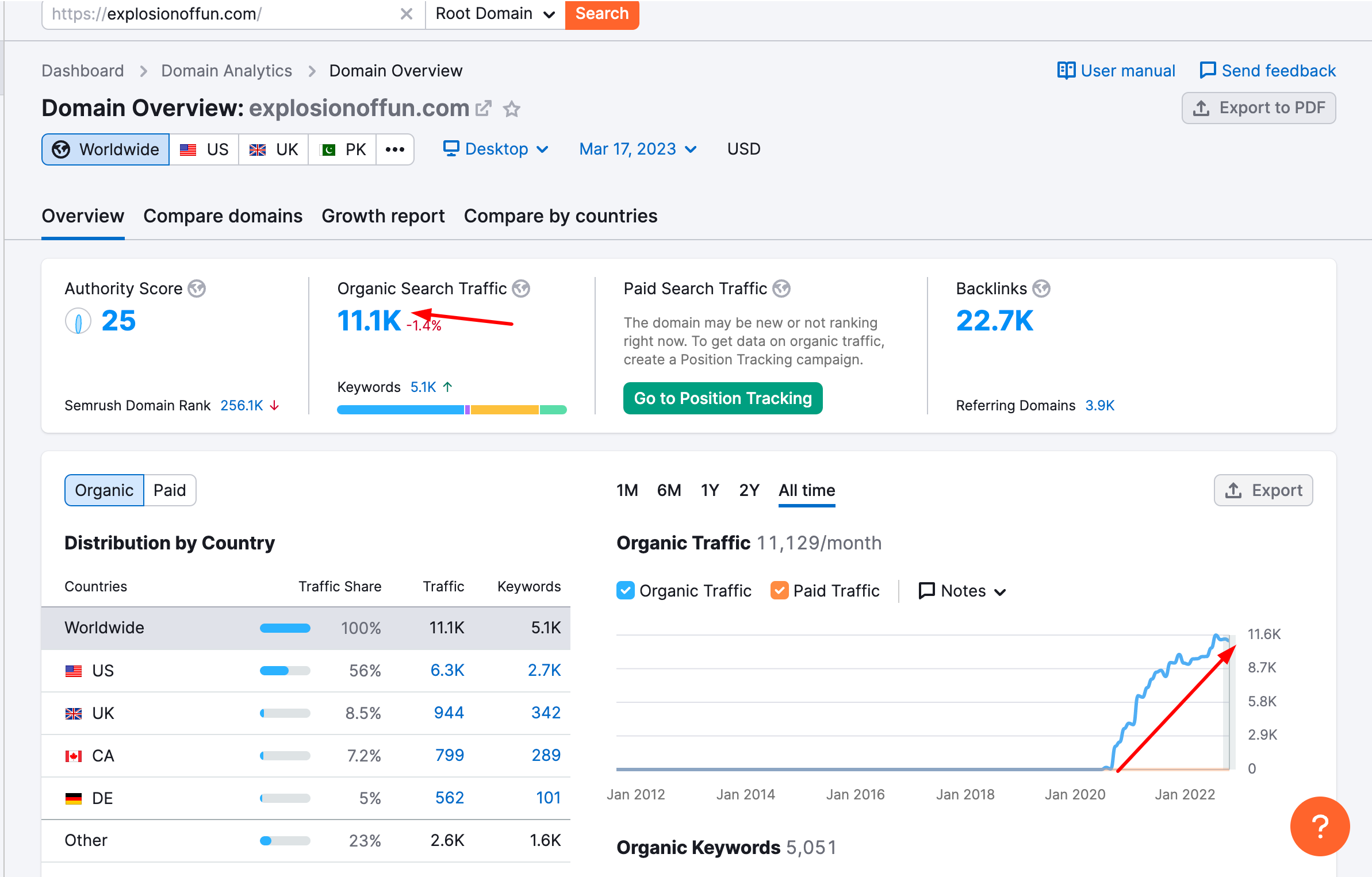Set chart range to All time
Image resolution: width=1372 pixels, height=877 pixels.
point(807,490)
